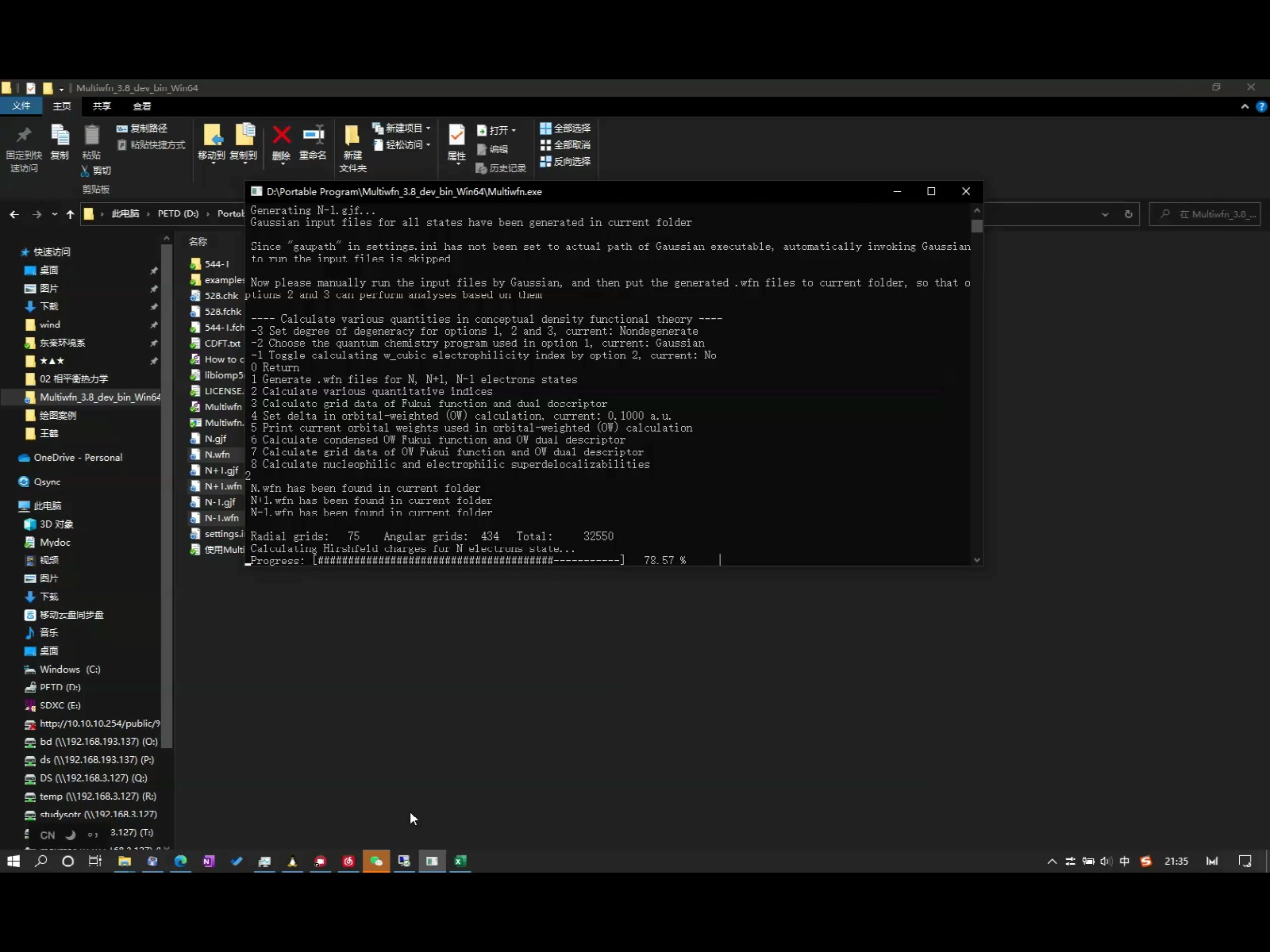Select Multiwfn_3.8_dev_bin_Win64 in navigation pane

93,397
